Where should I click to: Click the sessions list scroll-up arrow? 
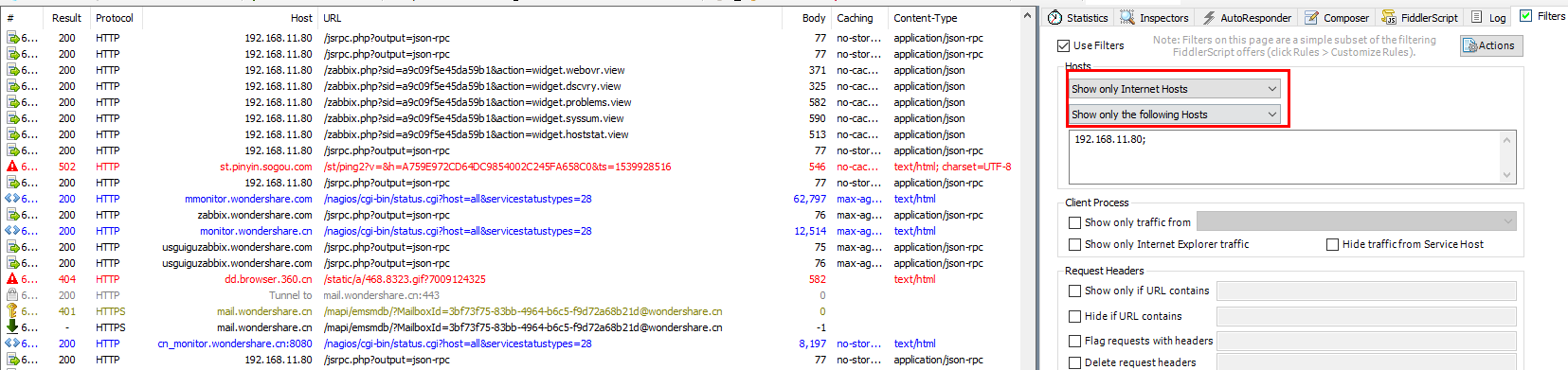[x=1027, y=16]
